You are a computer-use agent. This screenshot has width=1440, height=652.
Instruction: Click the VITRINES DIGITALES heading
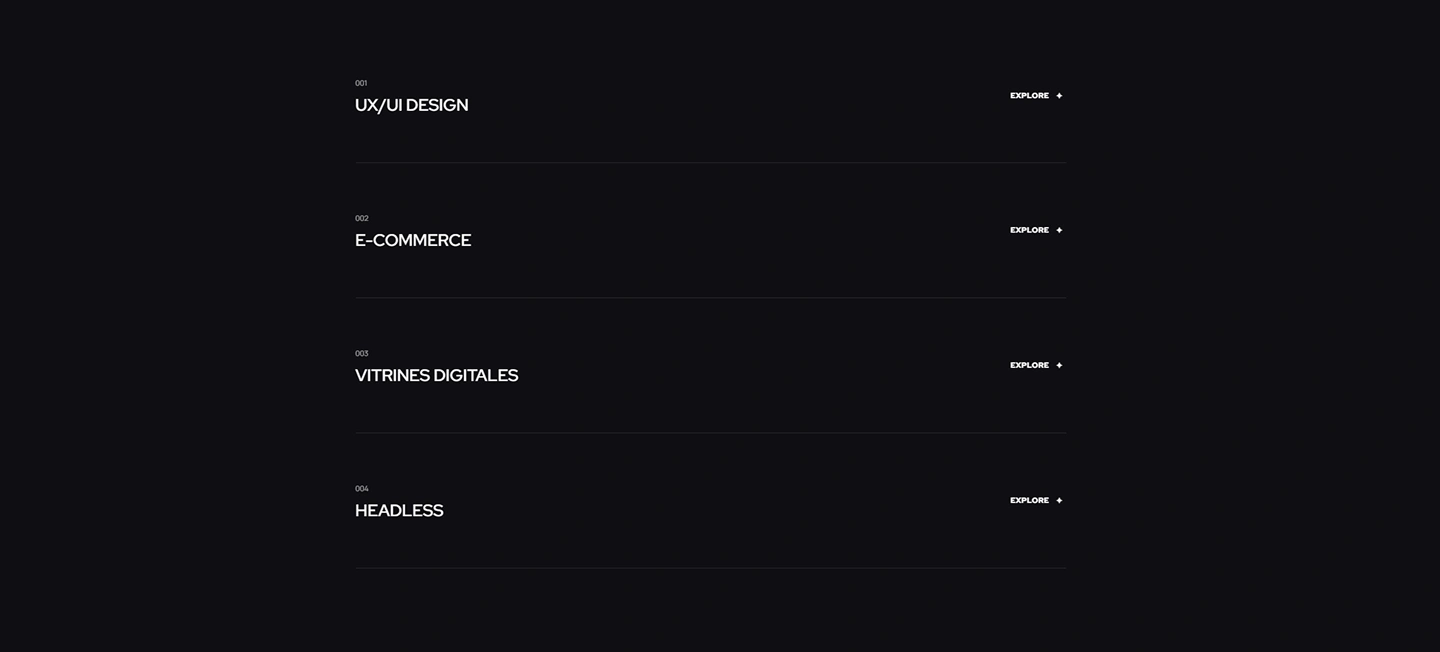coord(436,376)
